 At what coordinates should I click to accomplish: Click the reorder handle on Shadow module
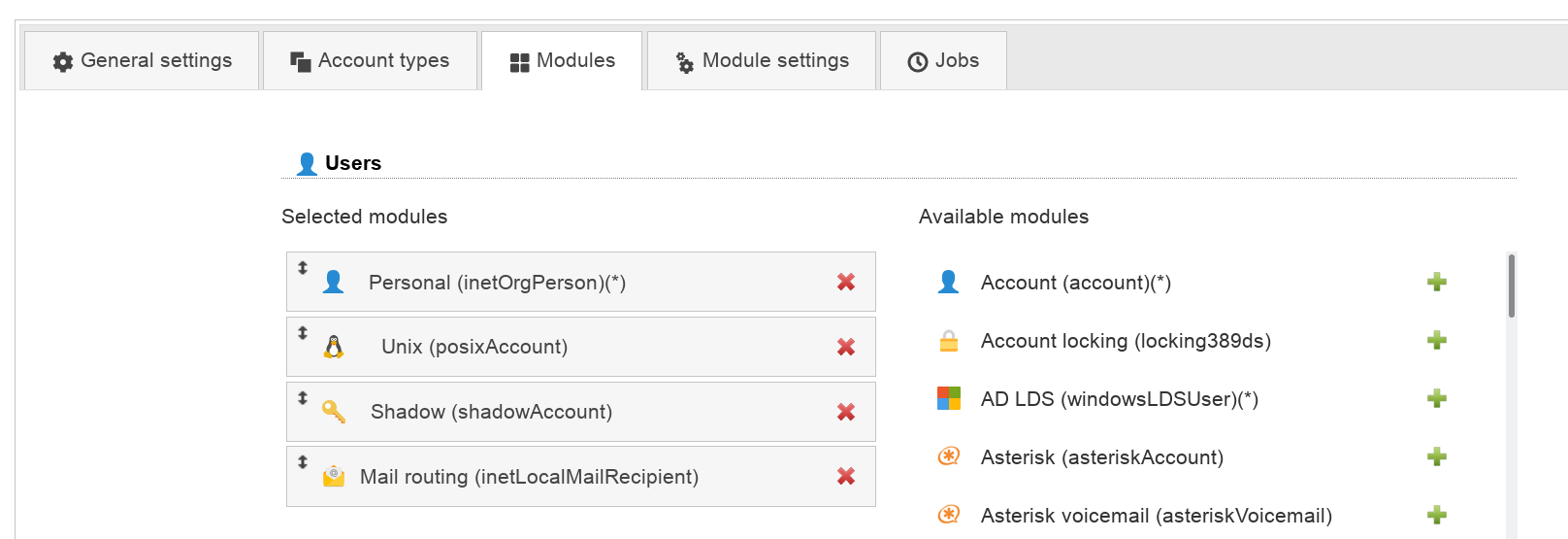tap(303, 398)
